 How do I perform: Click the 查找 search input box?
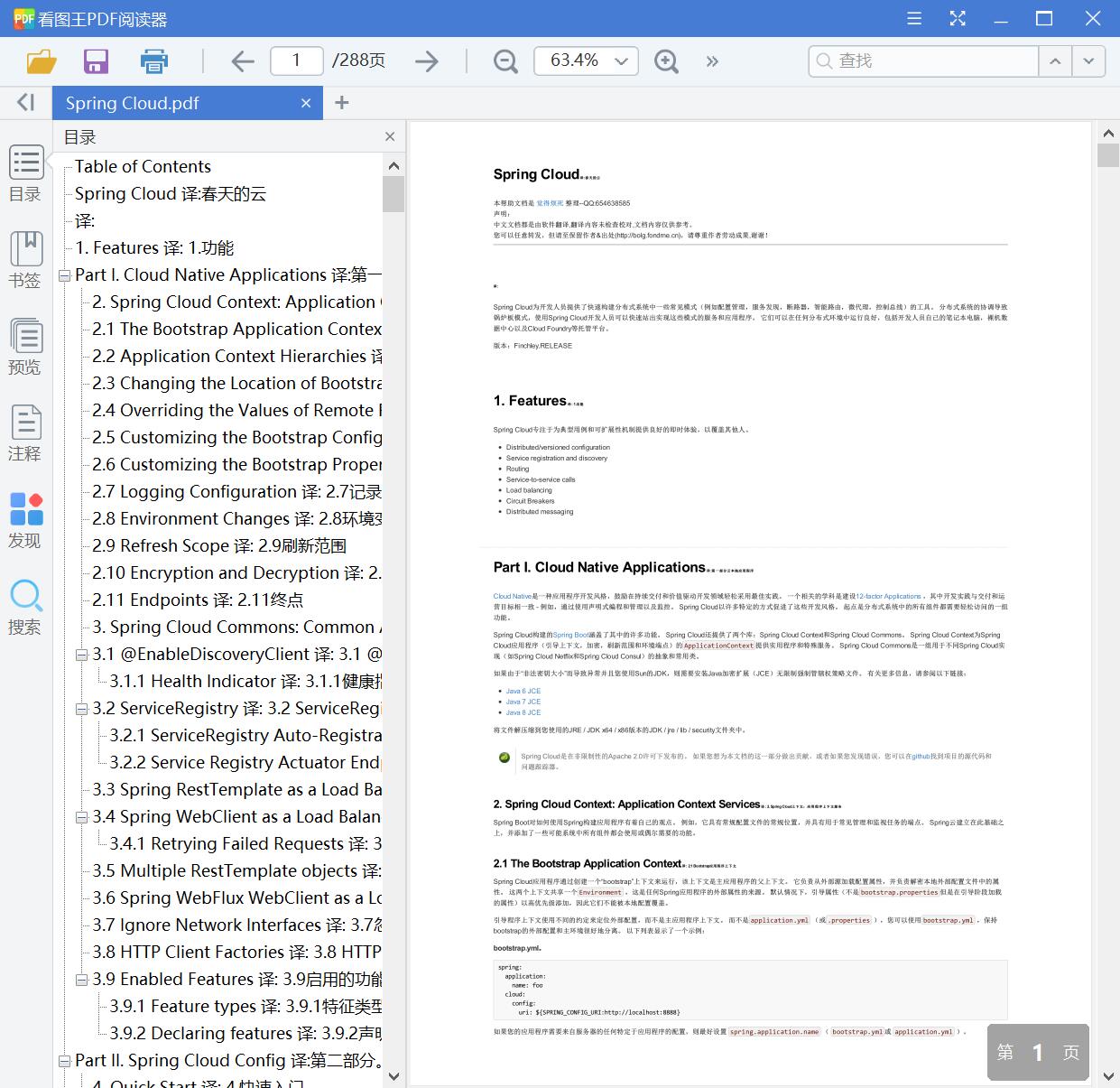(923, 60)
